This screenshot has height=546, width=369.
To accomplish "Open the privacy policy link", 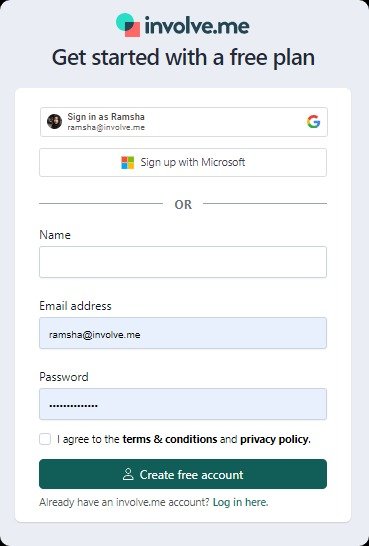I will (x=275, y=439).
